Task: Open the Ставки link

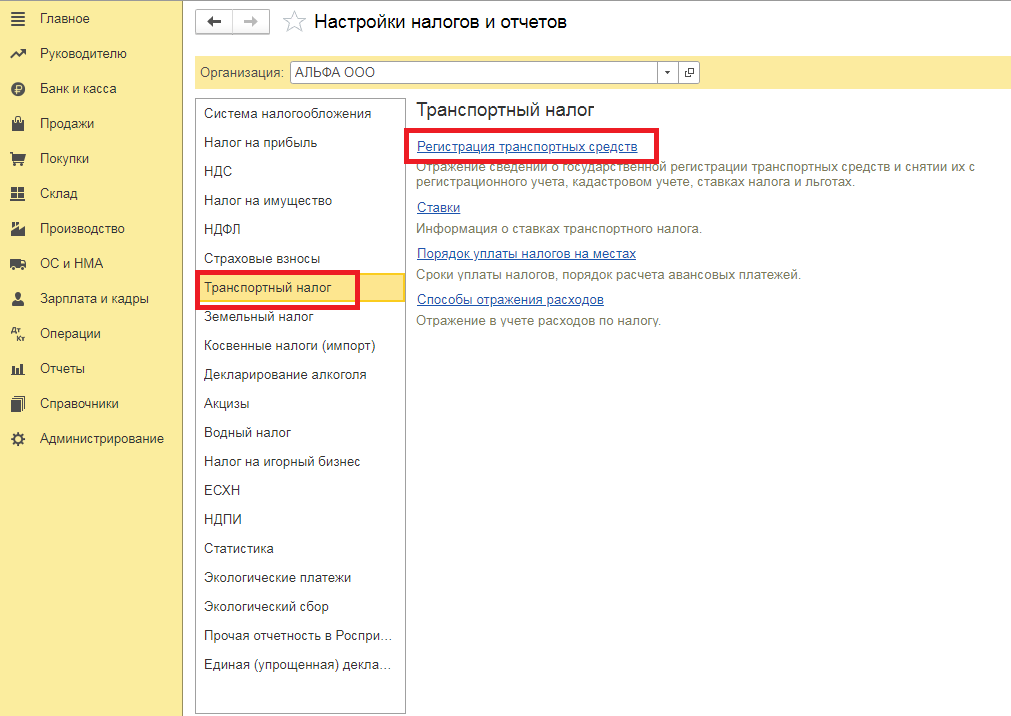Action: point(438,208)
